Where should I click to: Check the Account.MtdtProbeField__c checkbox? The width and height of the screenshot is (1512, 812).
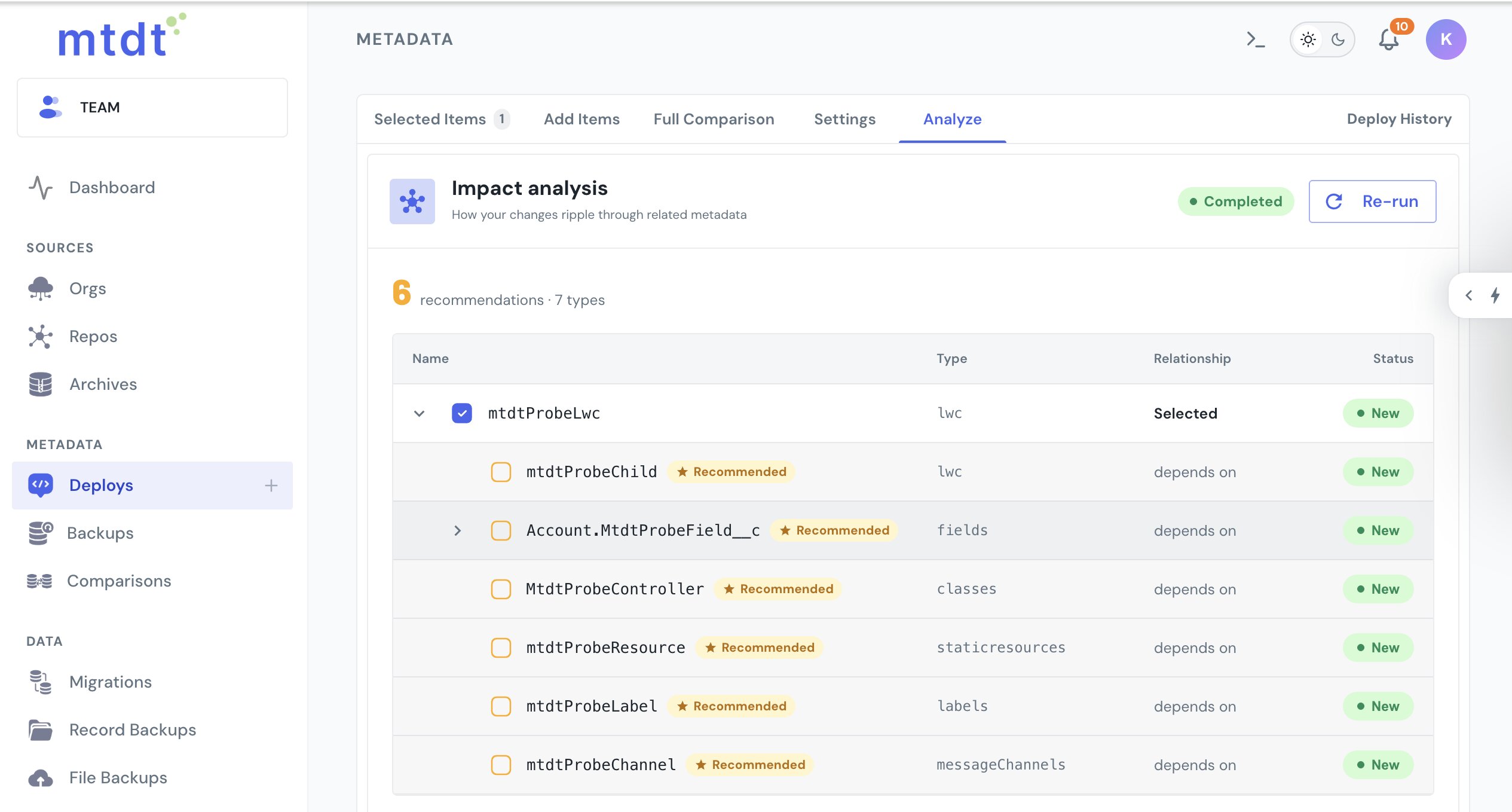(501, 530)
